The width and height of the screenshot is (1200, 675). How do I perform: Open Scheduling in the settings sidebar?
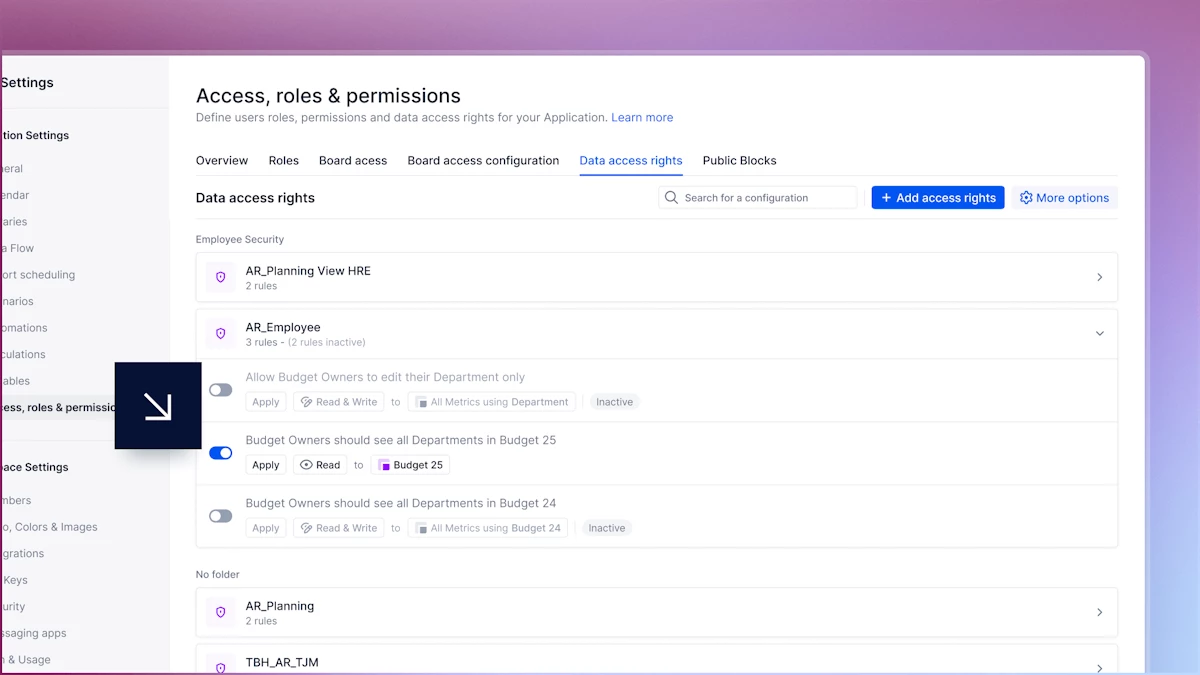(37, 275)
